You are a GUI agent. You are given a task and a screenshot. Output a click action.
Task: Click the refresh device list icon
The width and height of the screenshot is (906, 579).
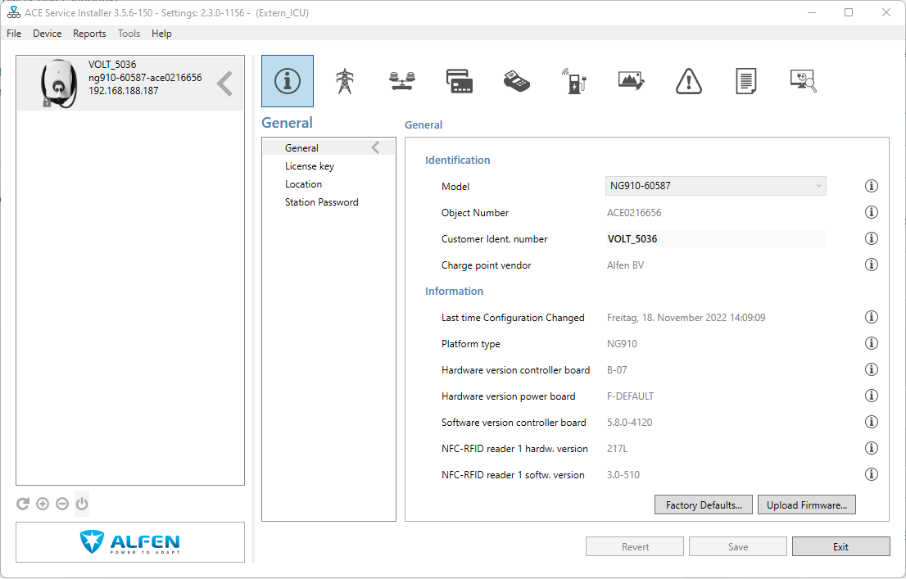pos(23,504)
